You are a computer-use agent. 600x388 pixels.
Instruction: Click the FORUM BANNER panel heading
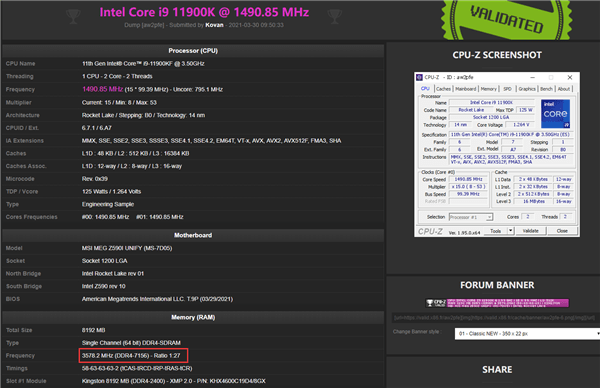[497, 285]
